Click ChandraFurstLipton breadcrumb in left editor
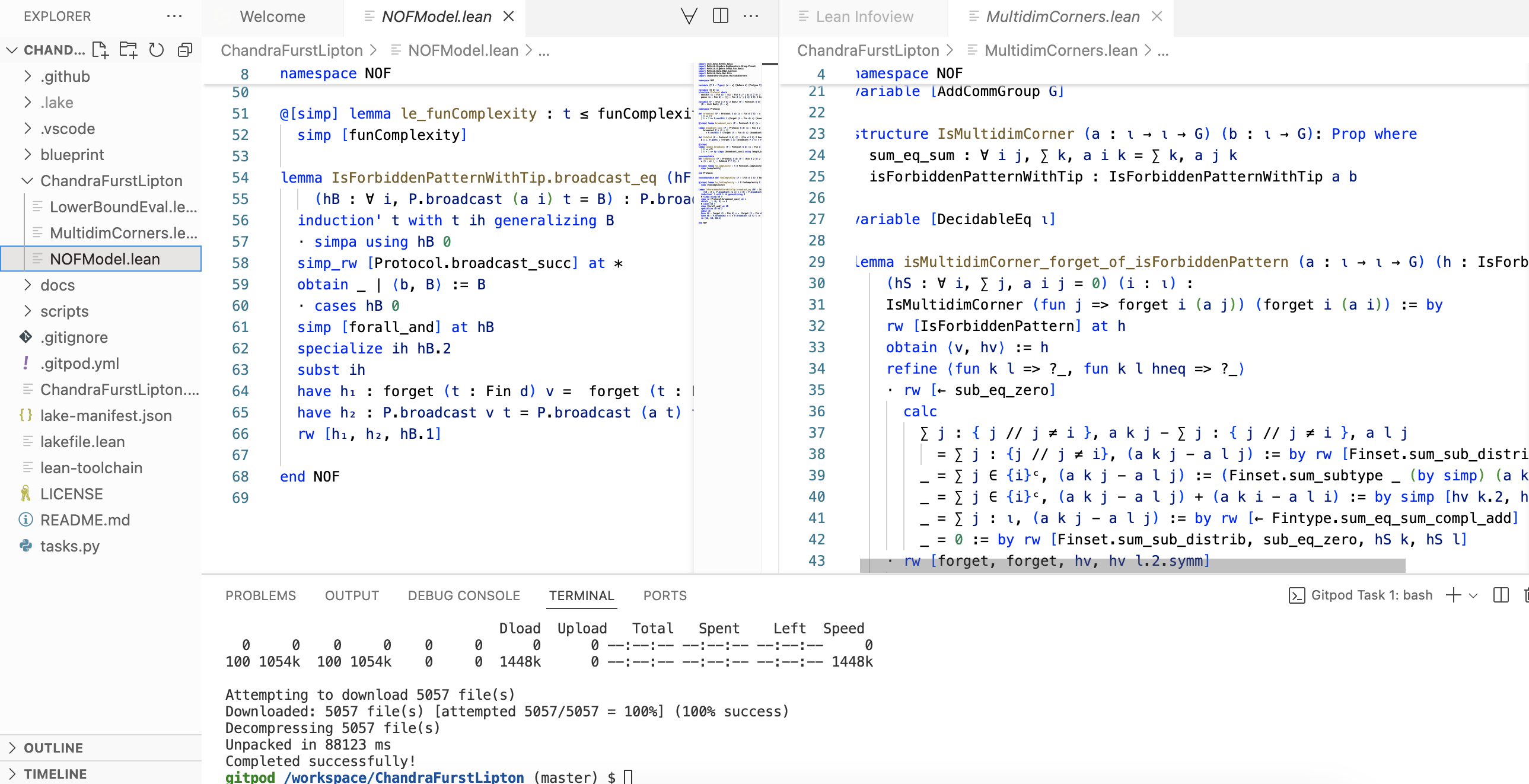The width and height of the screenshot is (1529, 784). 291,50
